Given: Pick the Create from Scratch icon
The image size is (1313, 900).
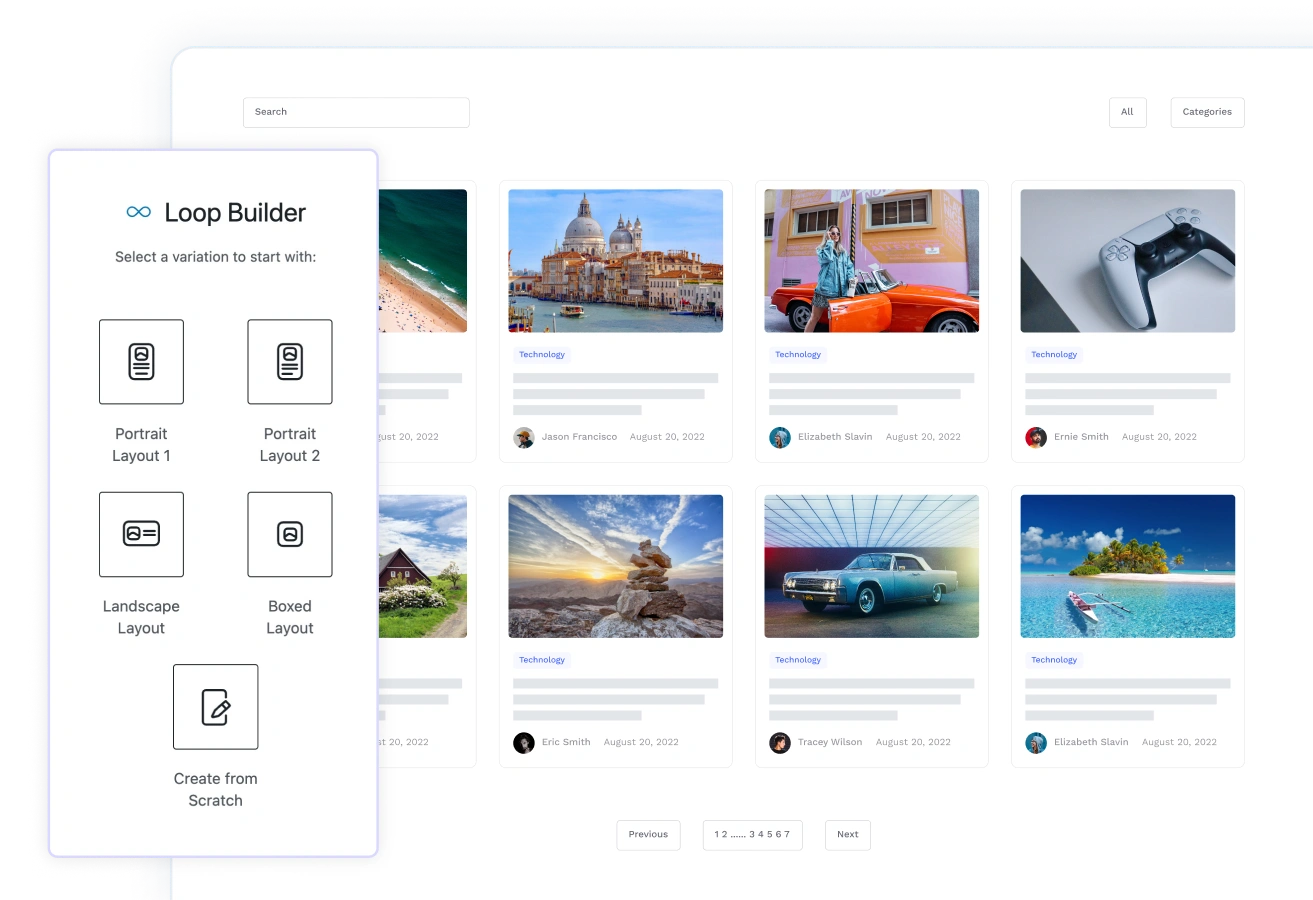Looking at the screenshot, I should [216, 707].
